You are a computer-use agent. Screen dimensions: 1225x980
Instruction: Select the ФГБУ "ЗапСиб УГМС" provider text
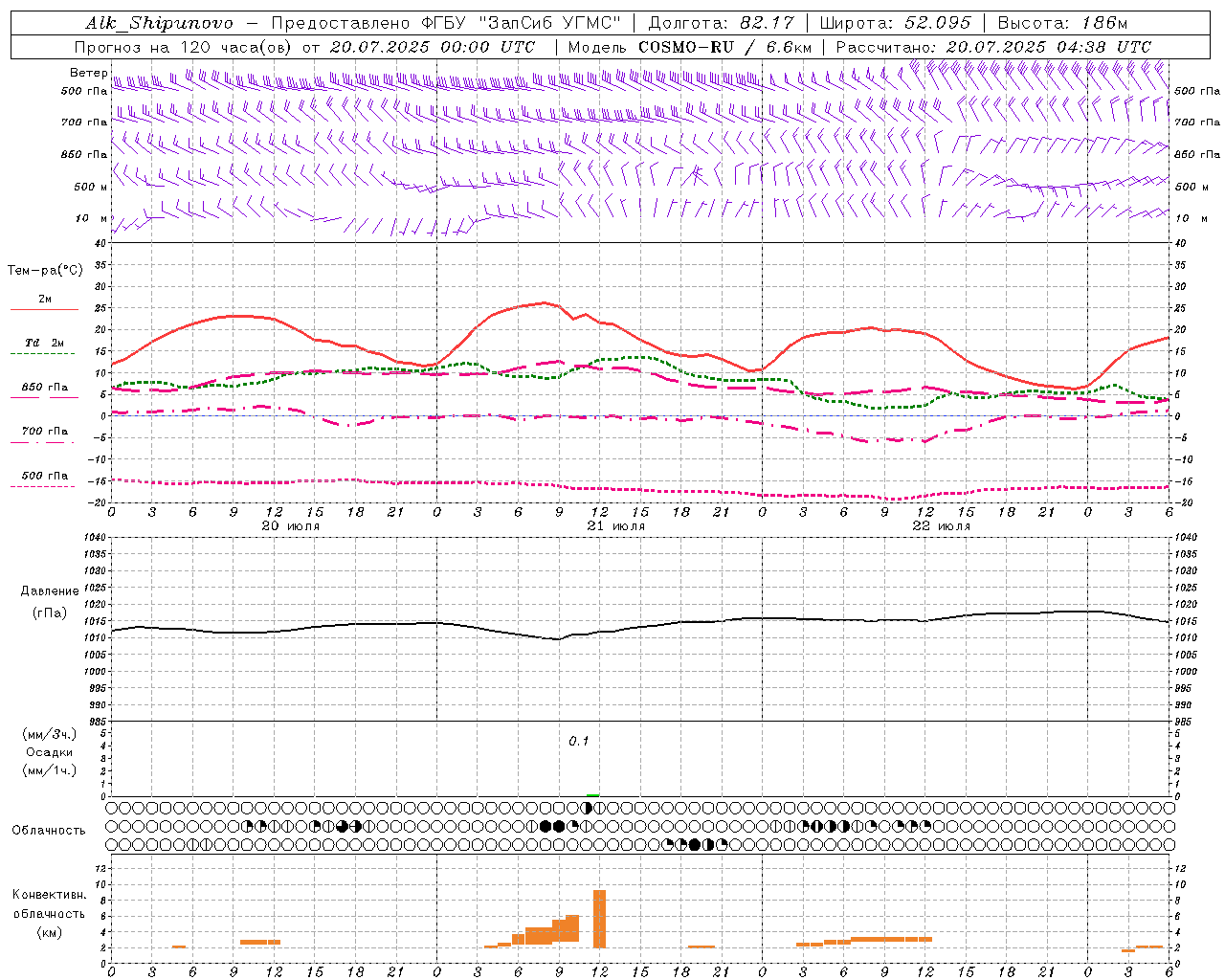523,23
